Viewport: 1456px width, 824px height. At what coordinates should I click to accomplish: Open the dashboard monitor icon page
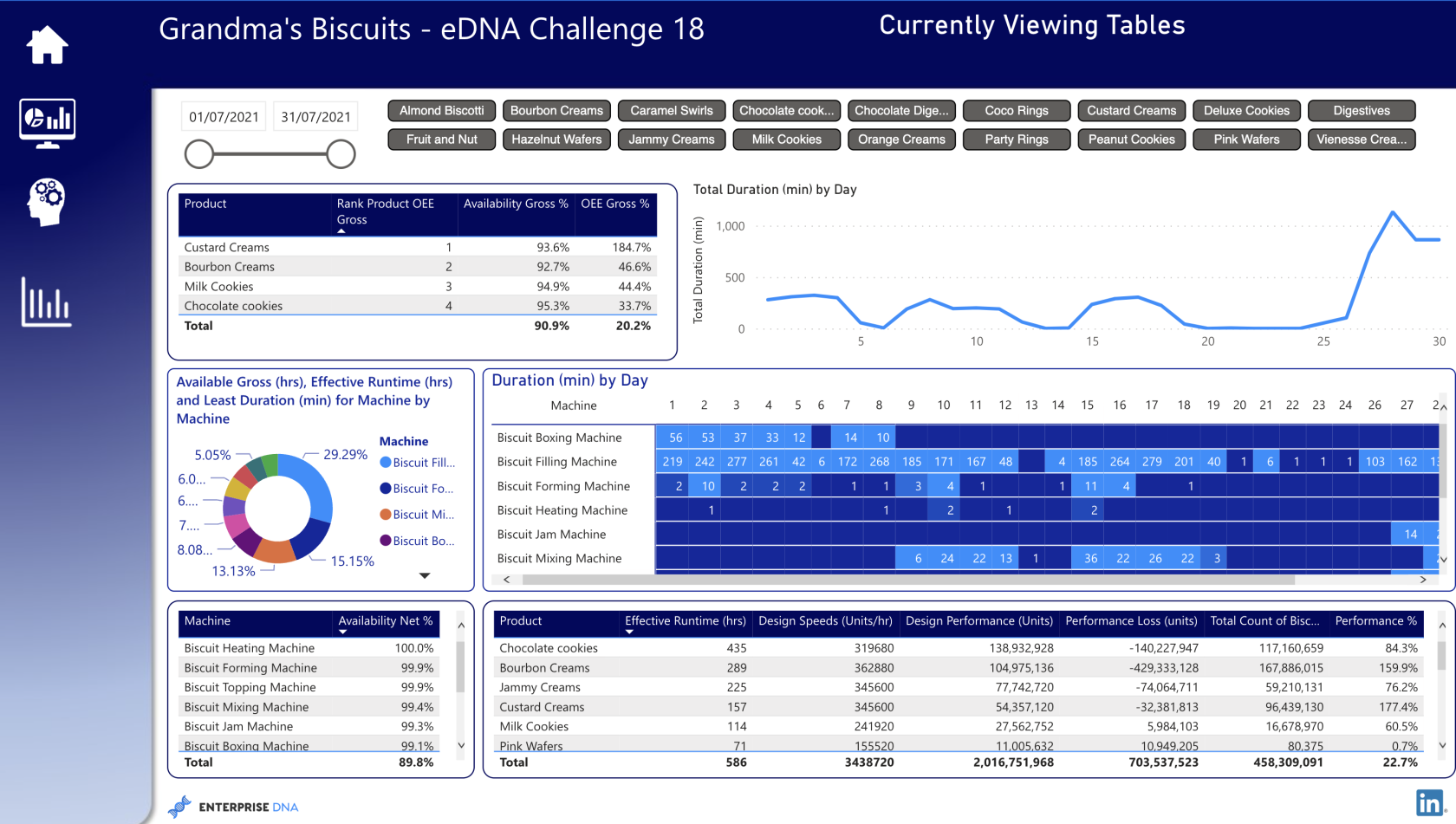47,122
